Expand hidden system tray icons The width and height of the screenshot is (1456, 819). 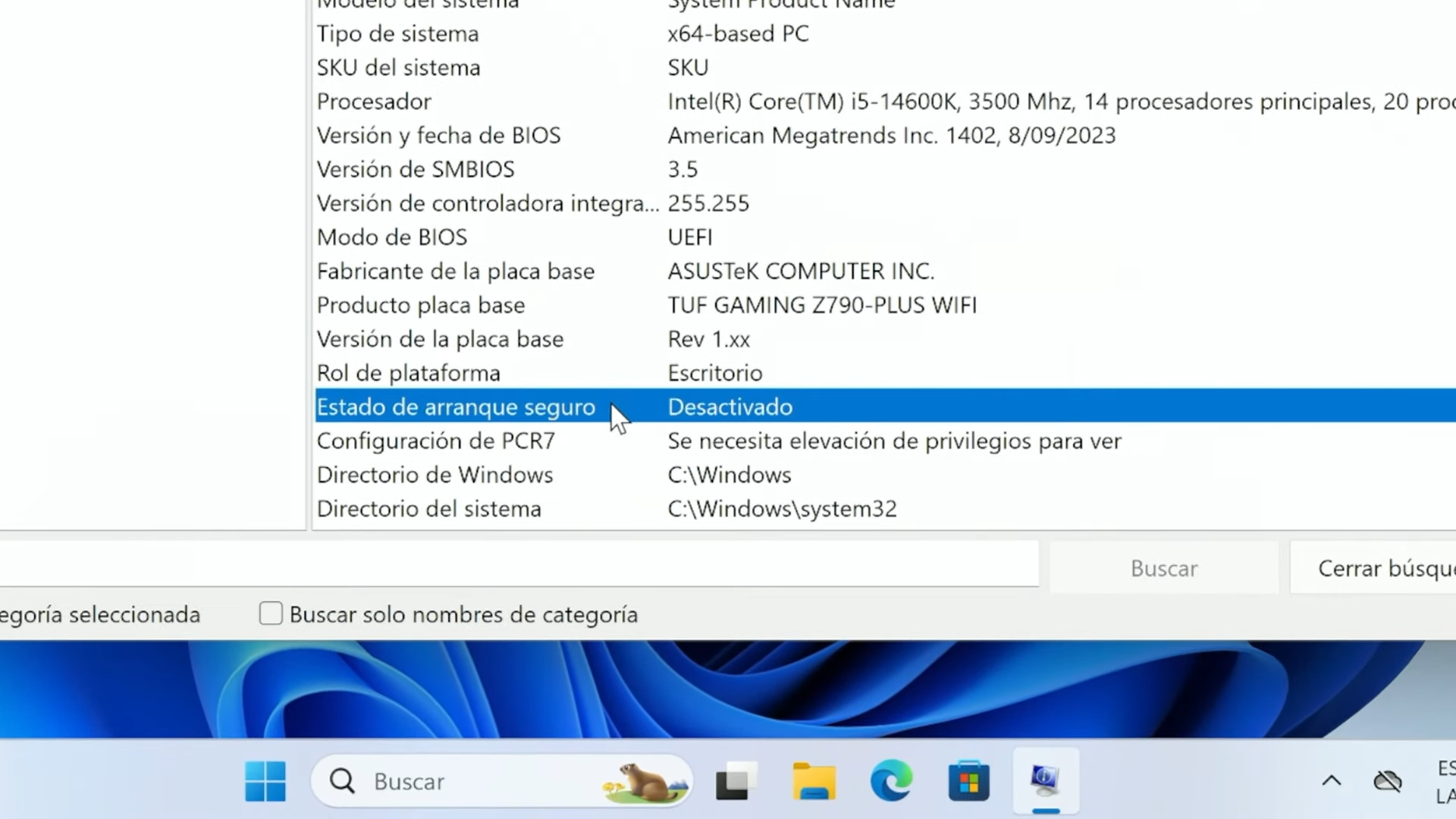click(x=1332, y=781)
